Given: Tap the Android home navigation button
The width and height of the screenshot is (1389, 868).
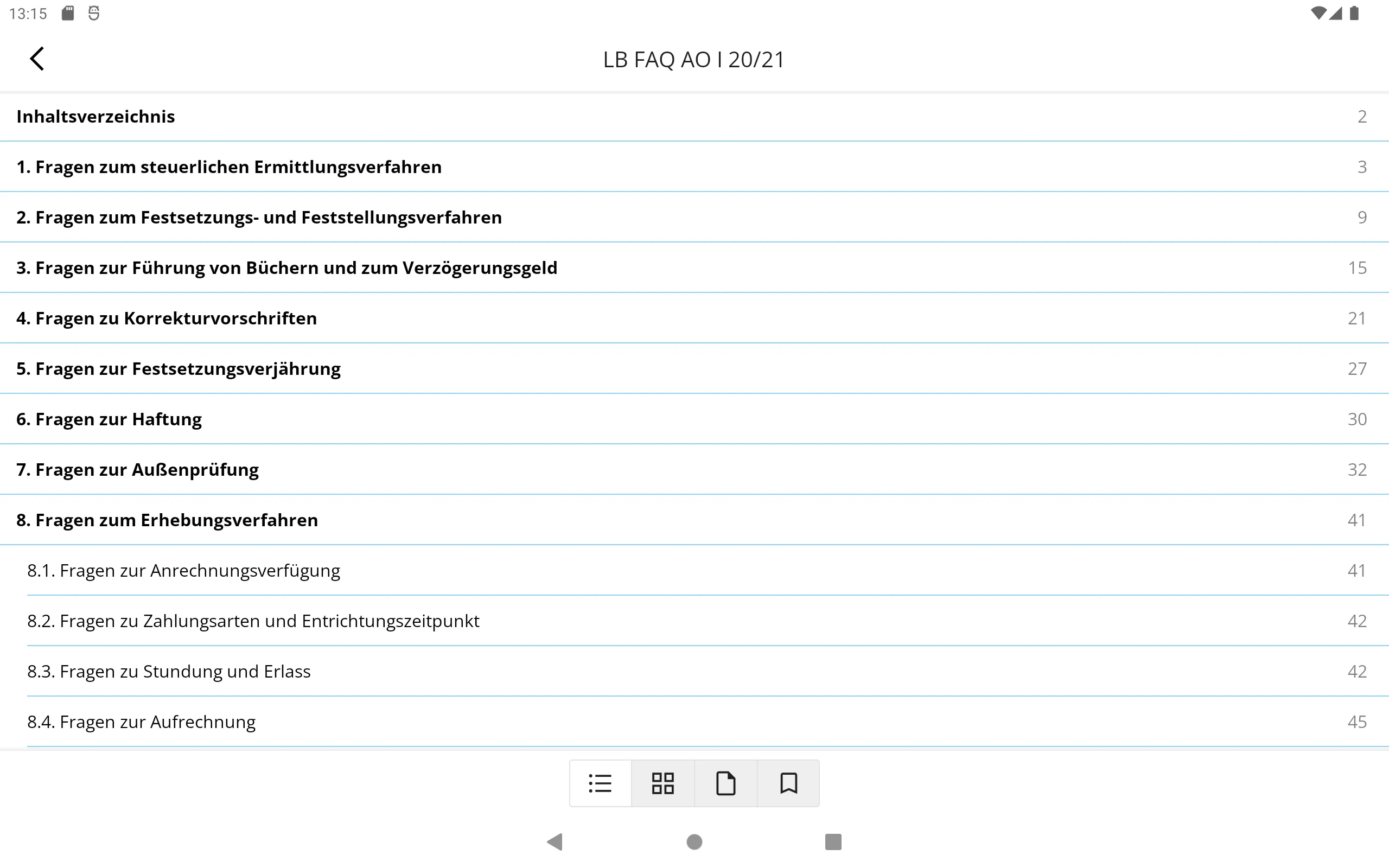Looking at the screenshot, I should (x=694, y=842).
